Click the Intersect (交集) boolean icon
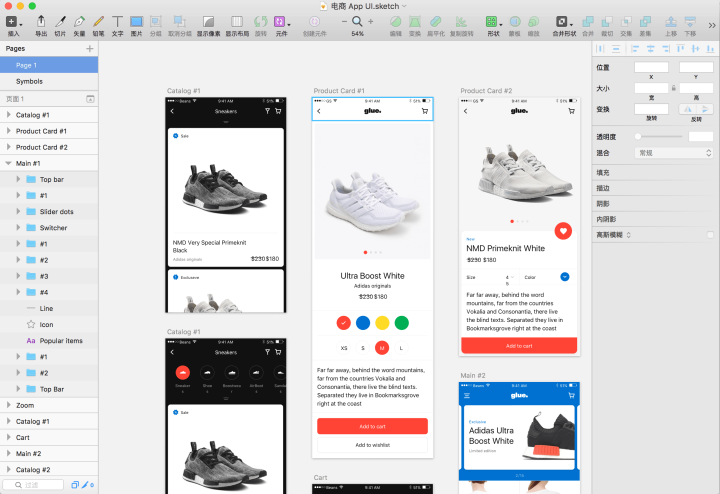720x494 pixels. click(626, 22)
